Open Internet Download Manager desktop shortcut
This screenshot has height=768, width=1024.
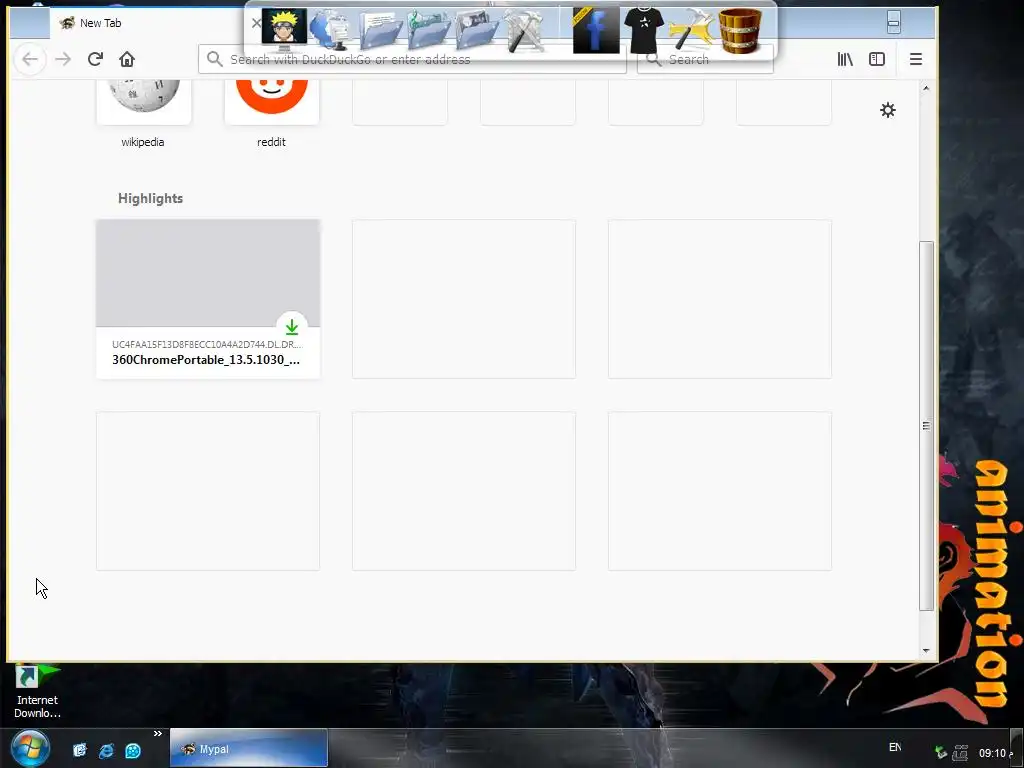(37, 692)
